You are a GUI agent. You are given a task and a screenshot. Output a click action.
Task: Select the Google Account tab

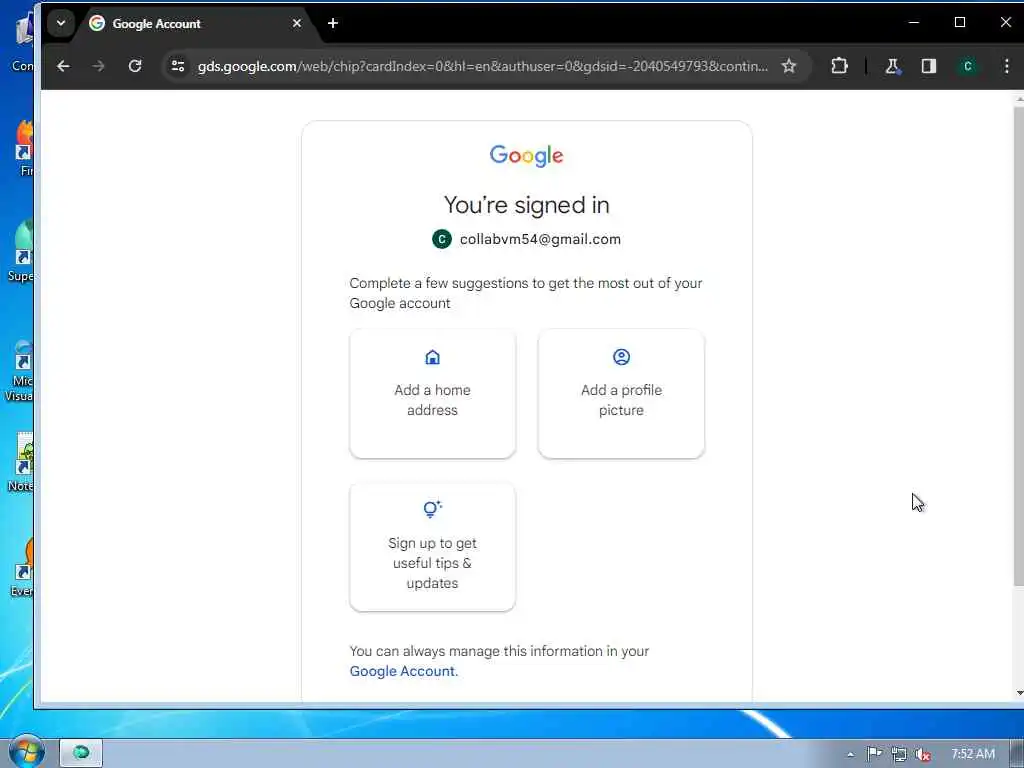click(196, 24)
